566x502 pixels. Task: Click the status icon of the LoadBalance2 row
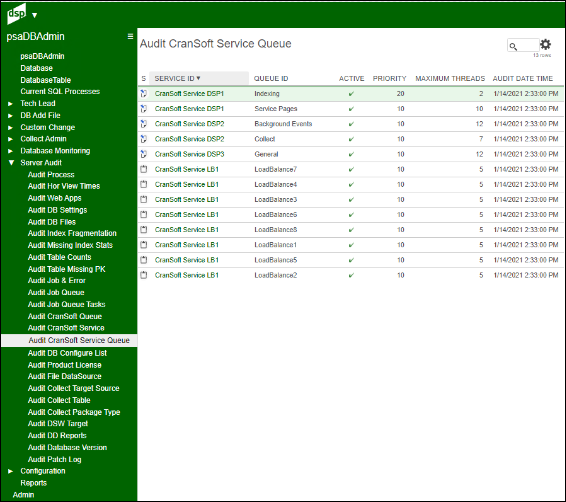point(144,275)
